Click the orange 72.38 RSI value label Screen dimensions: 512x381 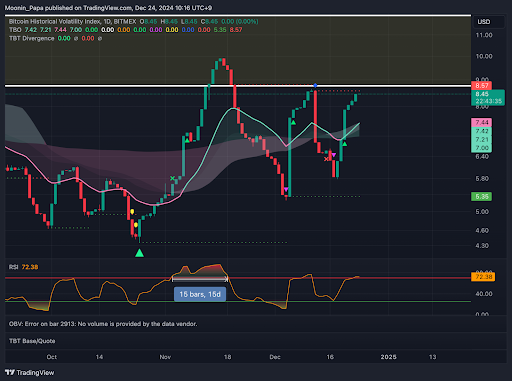pos(483,277)
